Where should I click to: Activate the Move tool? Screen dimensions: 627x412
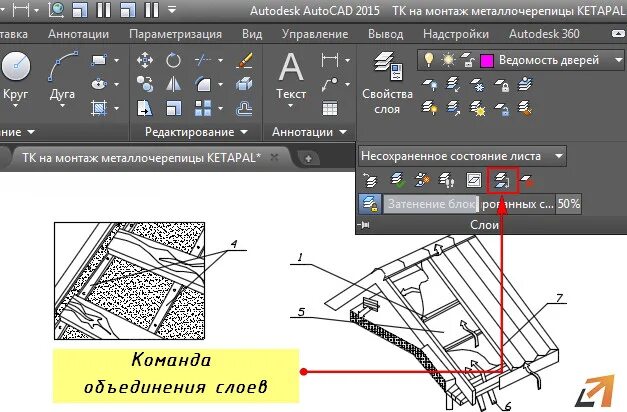click(144, 60)
